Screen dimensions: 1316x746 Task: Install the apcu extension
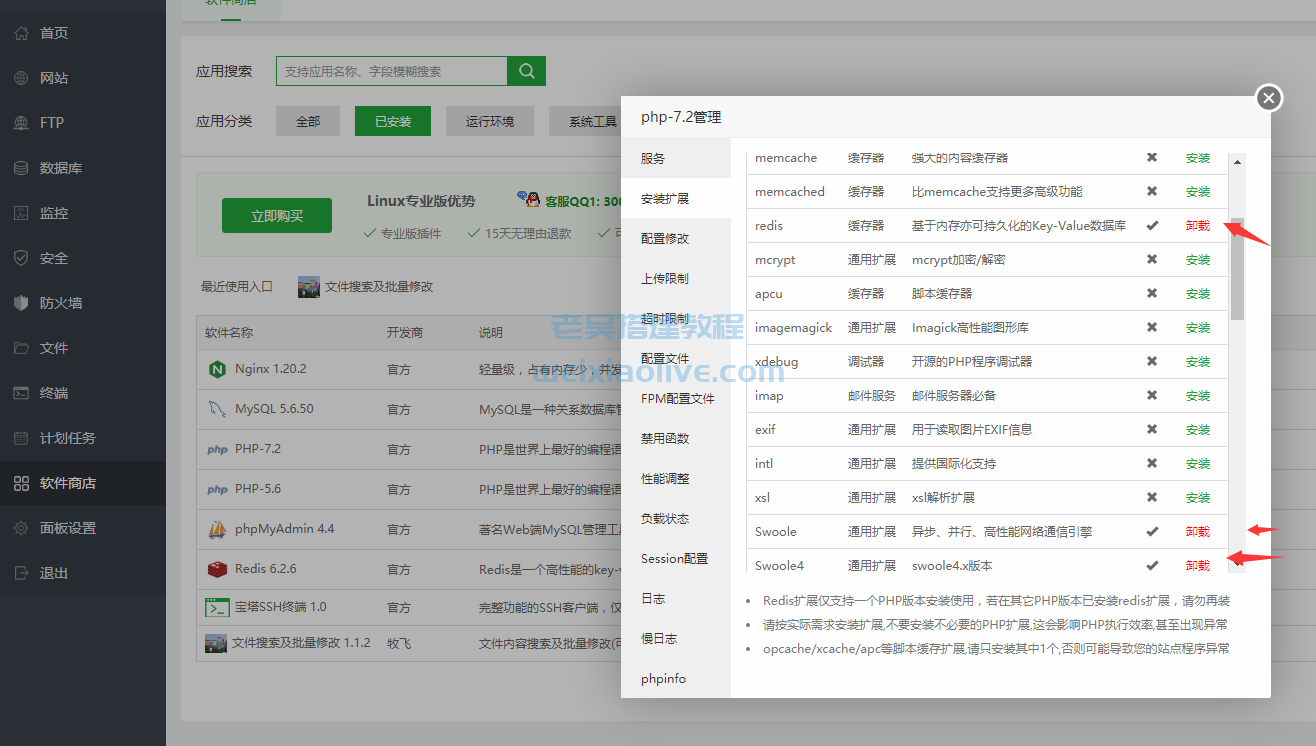[x=1198, y=294]
